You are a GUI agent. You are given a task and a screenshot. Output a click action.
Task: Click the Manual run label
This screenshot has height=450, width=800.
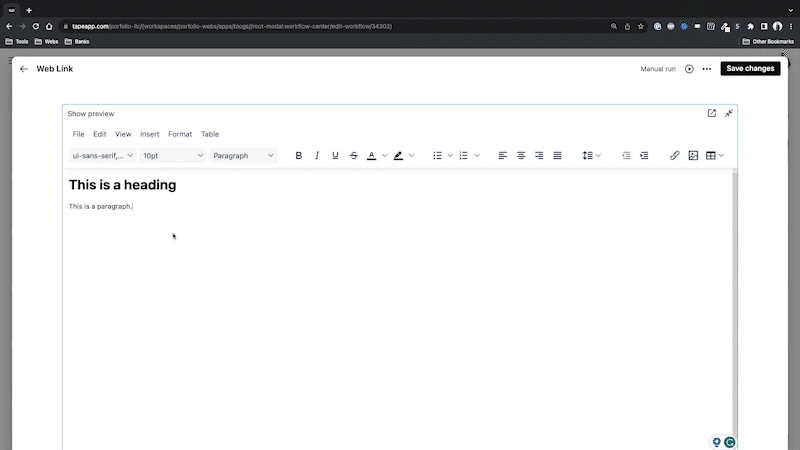click(658, 69)
